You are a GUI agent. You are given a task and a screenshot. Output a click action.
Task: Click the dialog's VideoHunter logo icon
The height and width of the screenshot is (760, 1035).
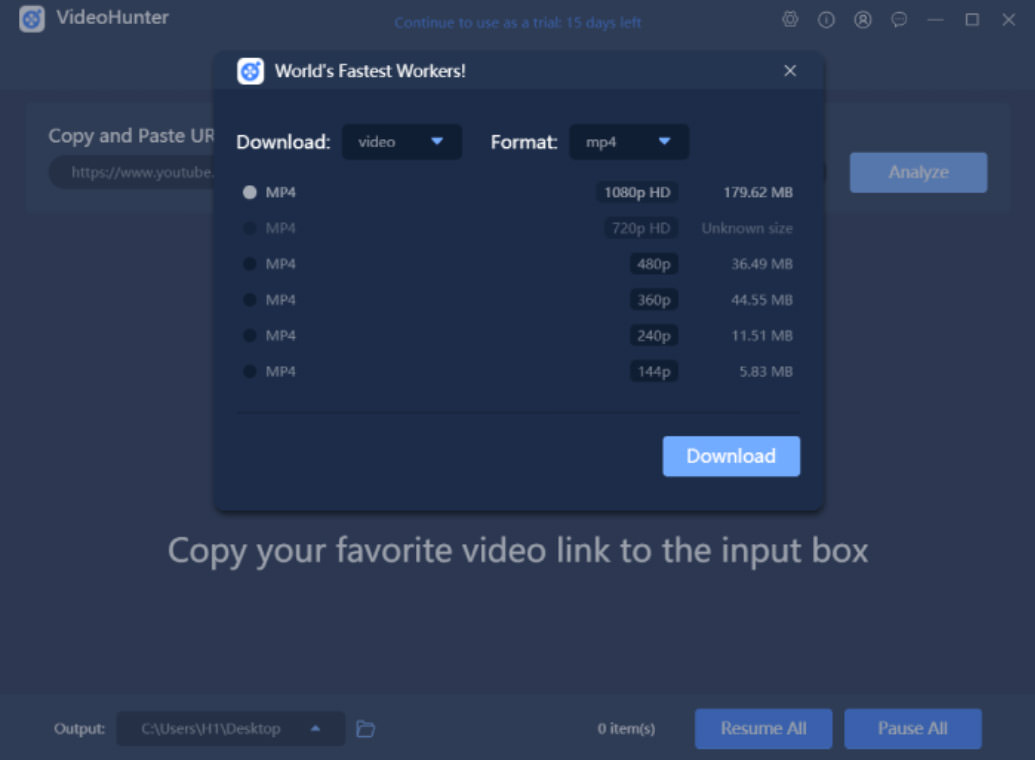[x=250, y=71]
